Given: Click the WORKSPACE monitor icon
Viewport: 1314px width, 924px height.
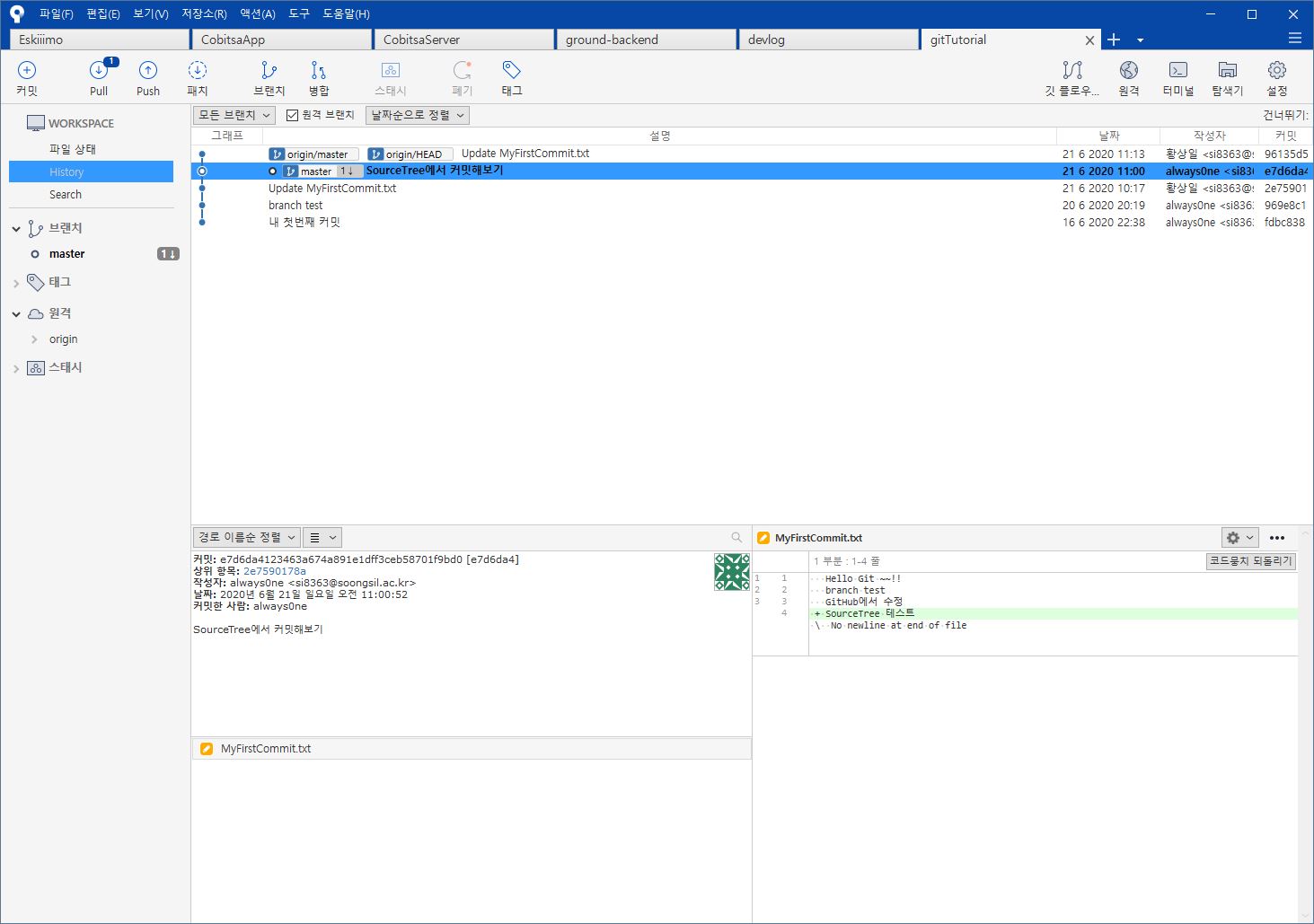Looking at the screenshot, I should pyautogui.click(x=36, y=123).
